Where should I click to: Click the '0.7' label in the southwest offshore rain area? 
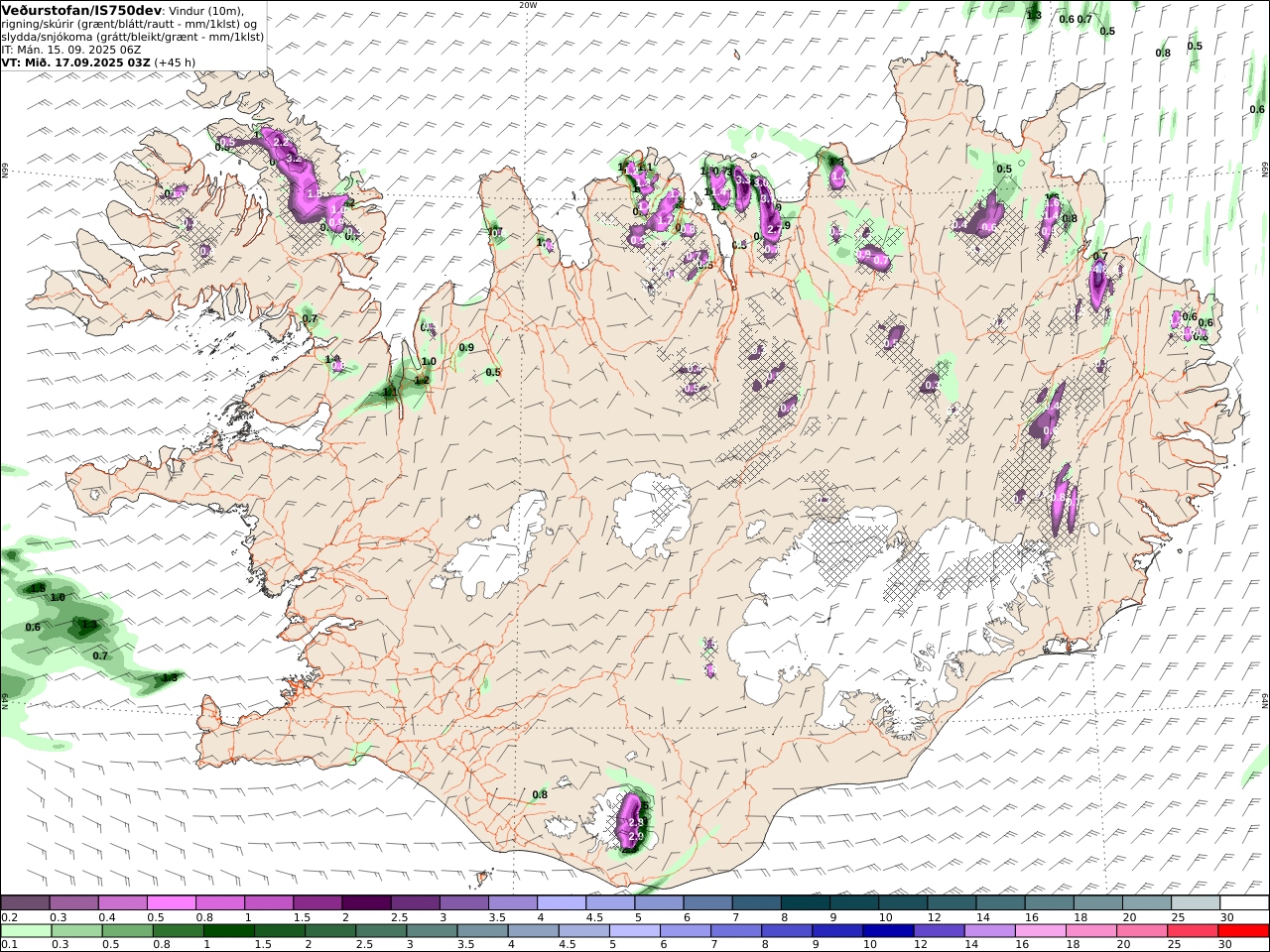point(100,655)
